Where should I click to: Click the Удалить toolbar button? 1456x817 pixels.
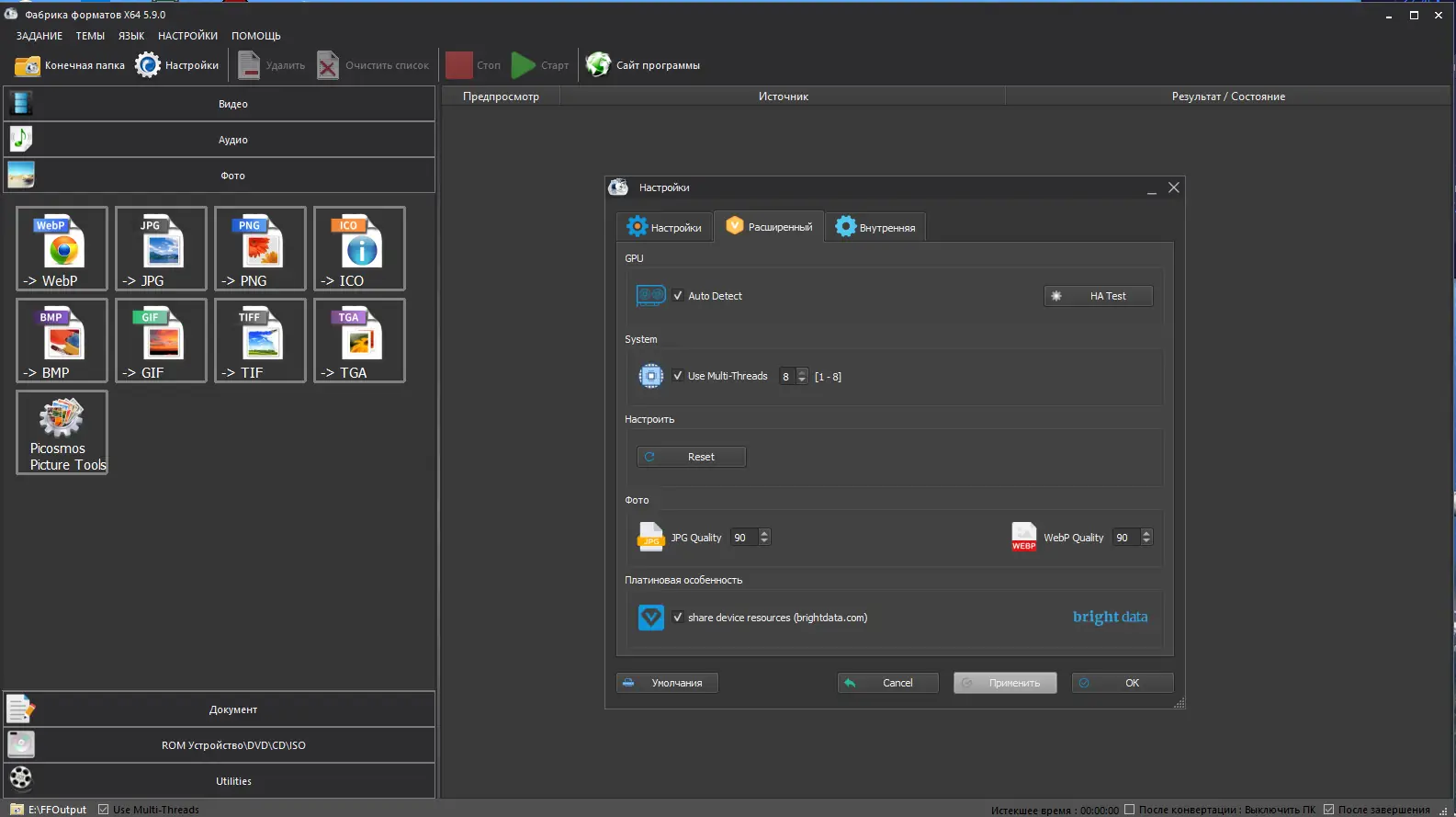(272, 65)
